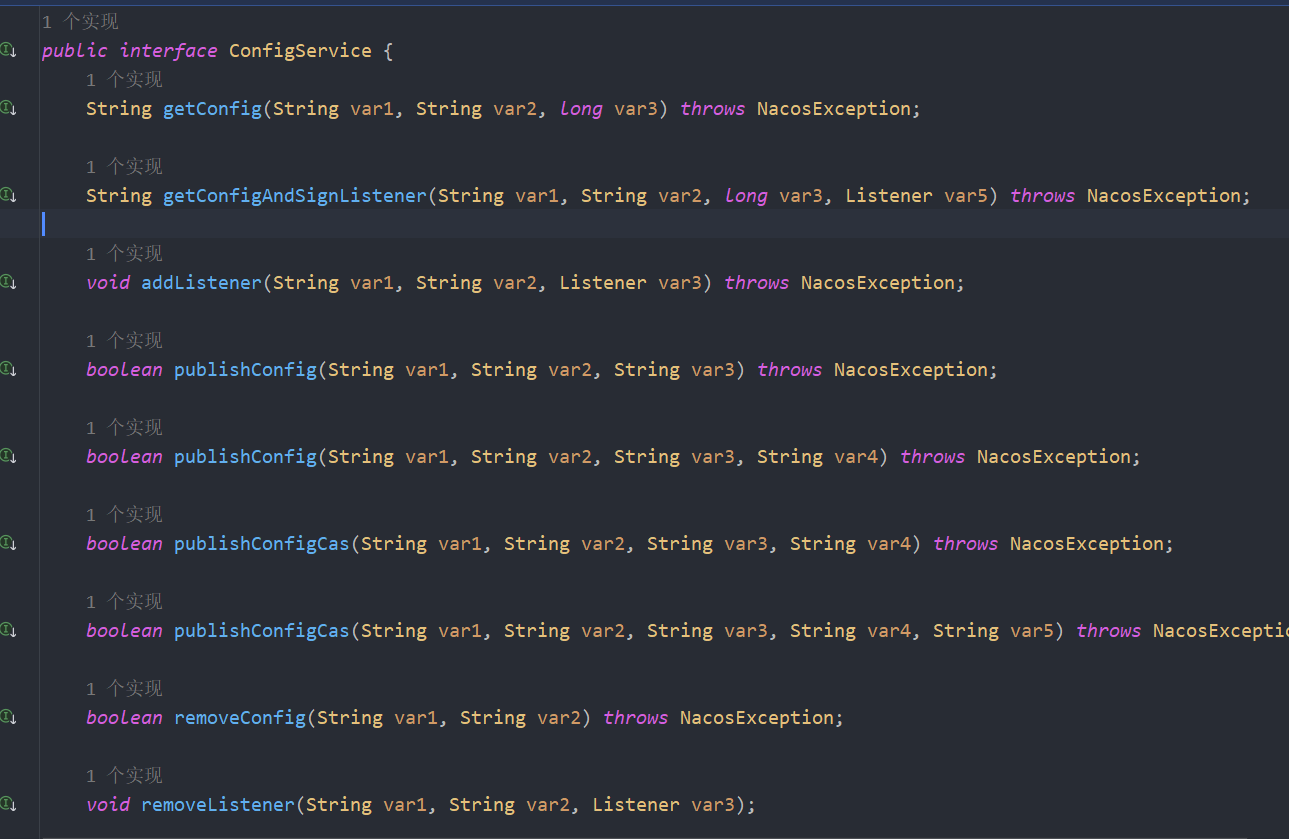Click 'throws' keyword on the removeConfig line

(636, 718)
